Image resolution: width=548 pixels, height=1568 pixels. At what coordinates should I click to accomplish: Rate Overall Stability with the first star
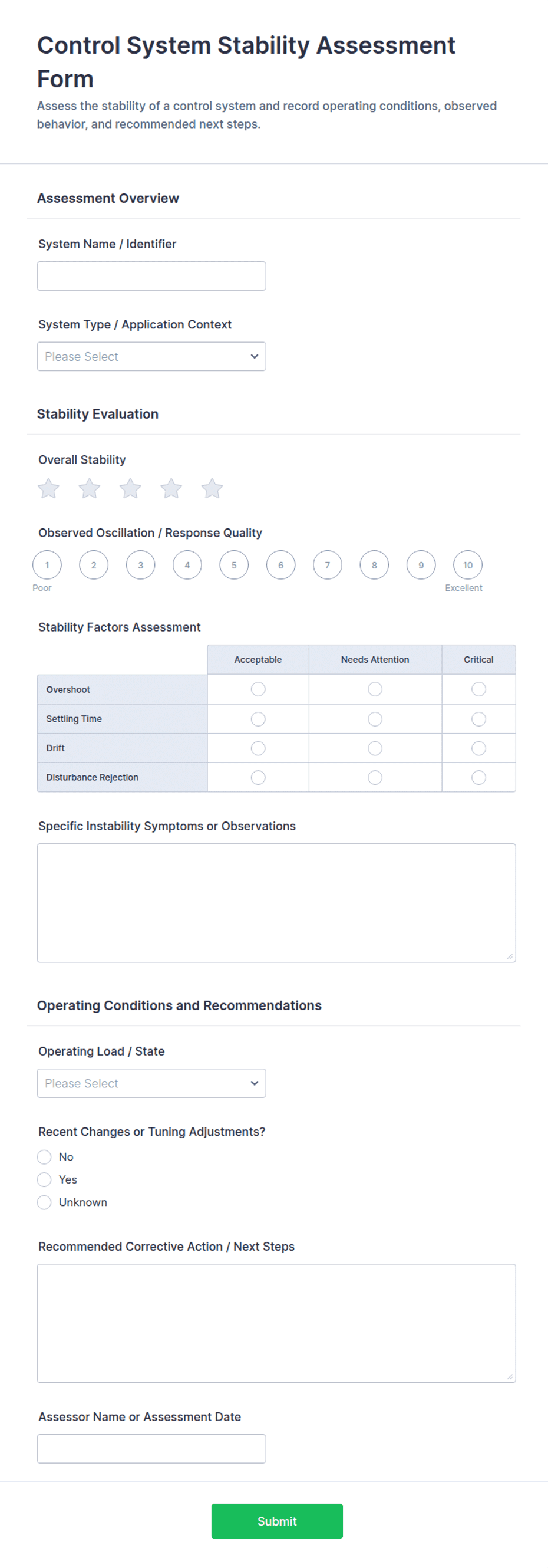pyautogui.click(x=49, y=488)
